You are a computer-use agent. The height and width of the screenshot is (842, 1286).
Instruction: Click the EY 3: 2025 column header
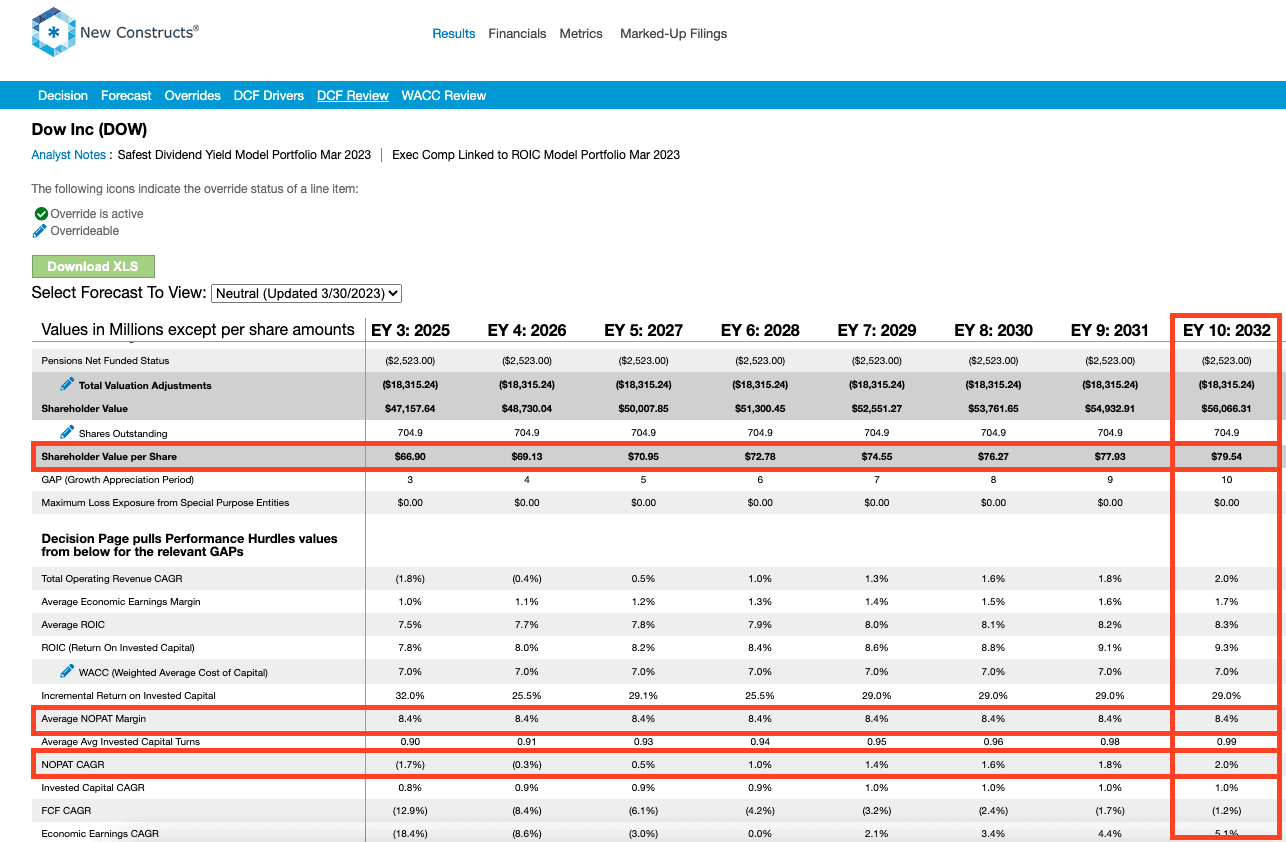click(410, 330)
